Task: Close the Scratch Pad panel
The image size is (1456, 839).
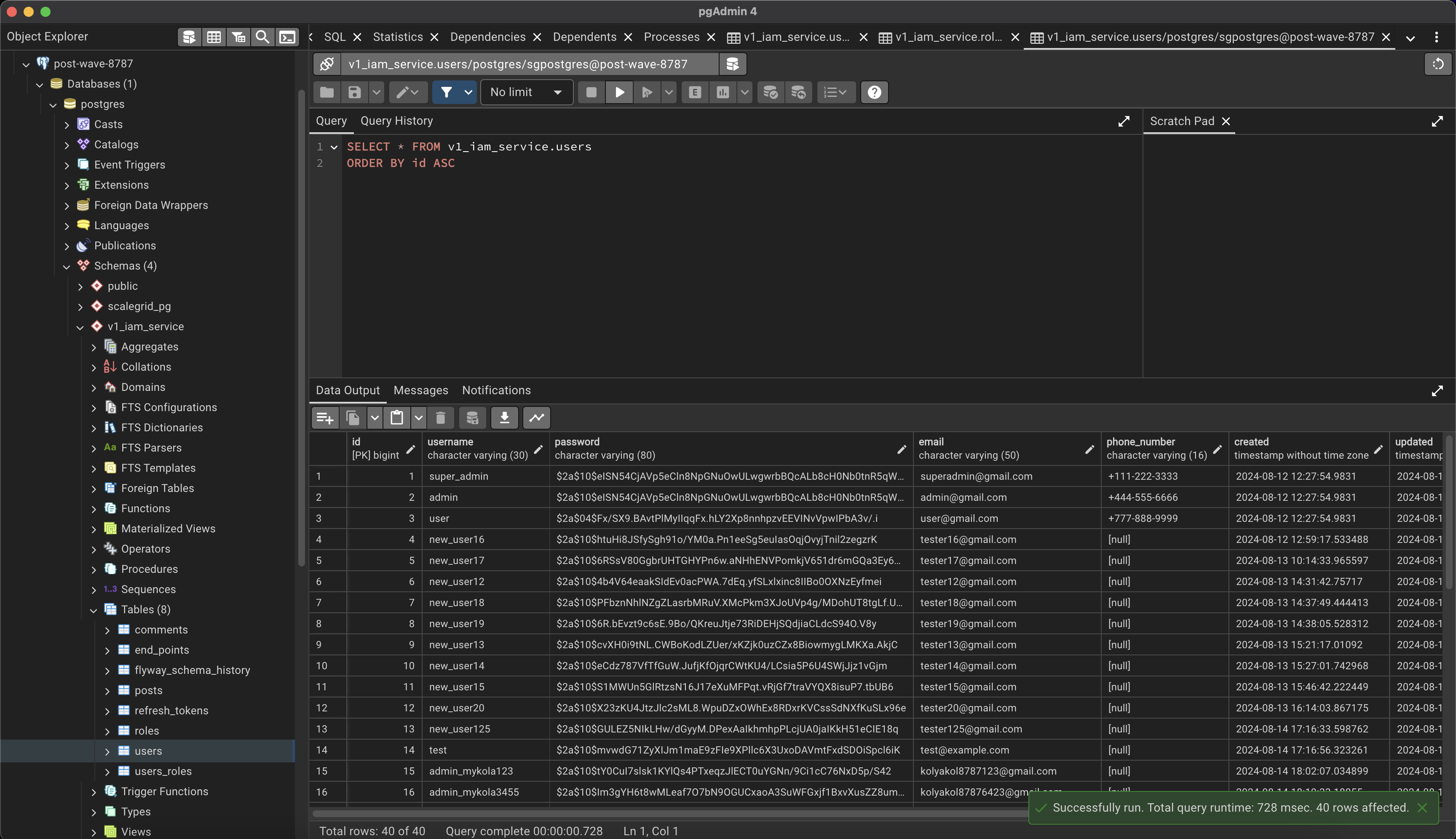Action: click(x=1226, y=121)
